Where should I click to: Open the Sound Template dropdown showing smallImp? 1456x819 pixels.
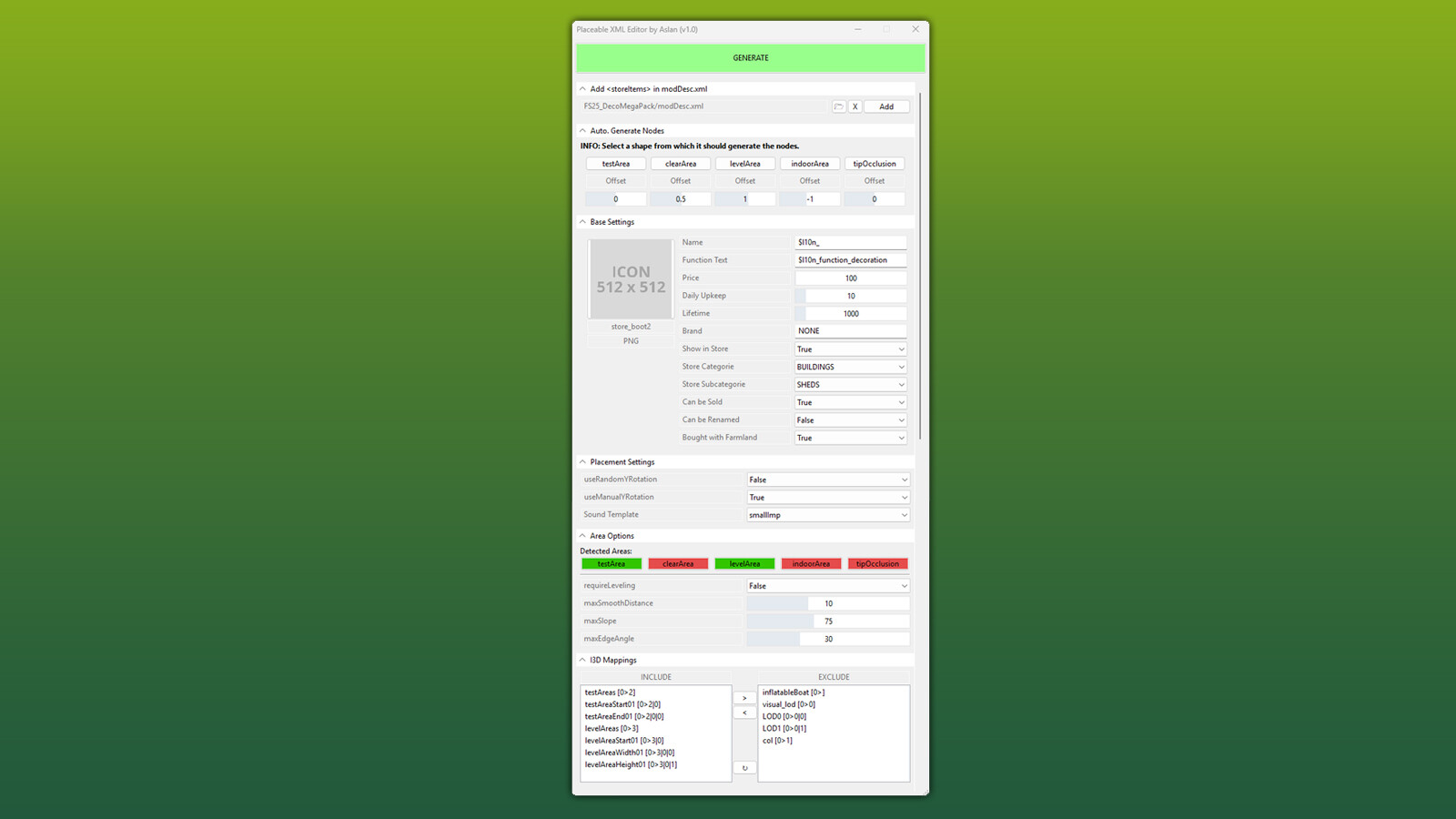pyautogui.click(x=826, y=515)
